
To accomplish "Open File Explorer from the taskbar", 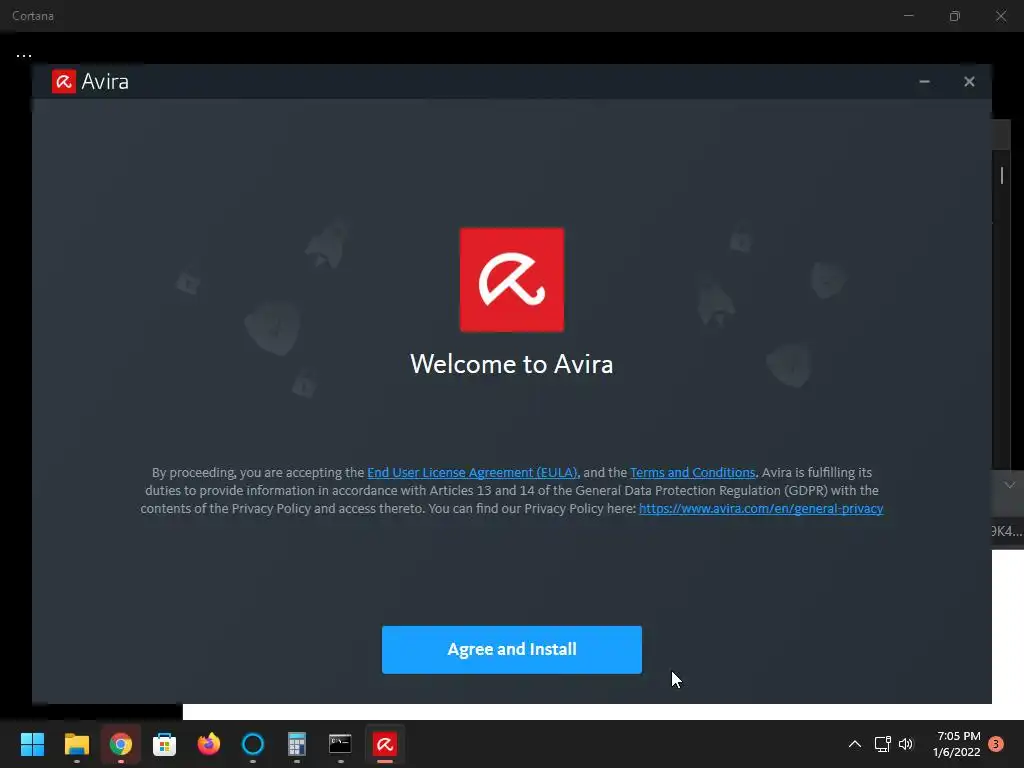I will [76, 744].
